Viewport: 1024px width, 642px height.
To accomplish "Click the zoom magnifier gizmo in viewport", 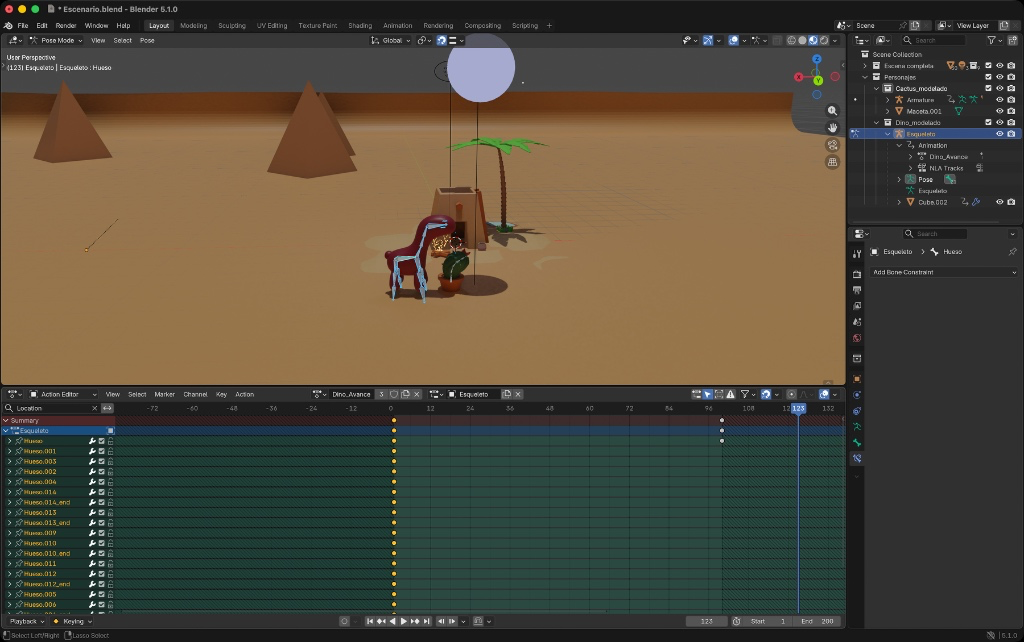I will point(832,111).
